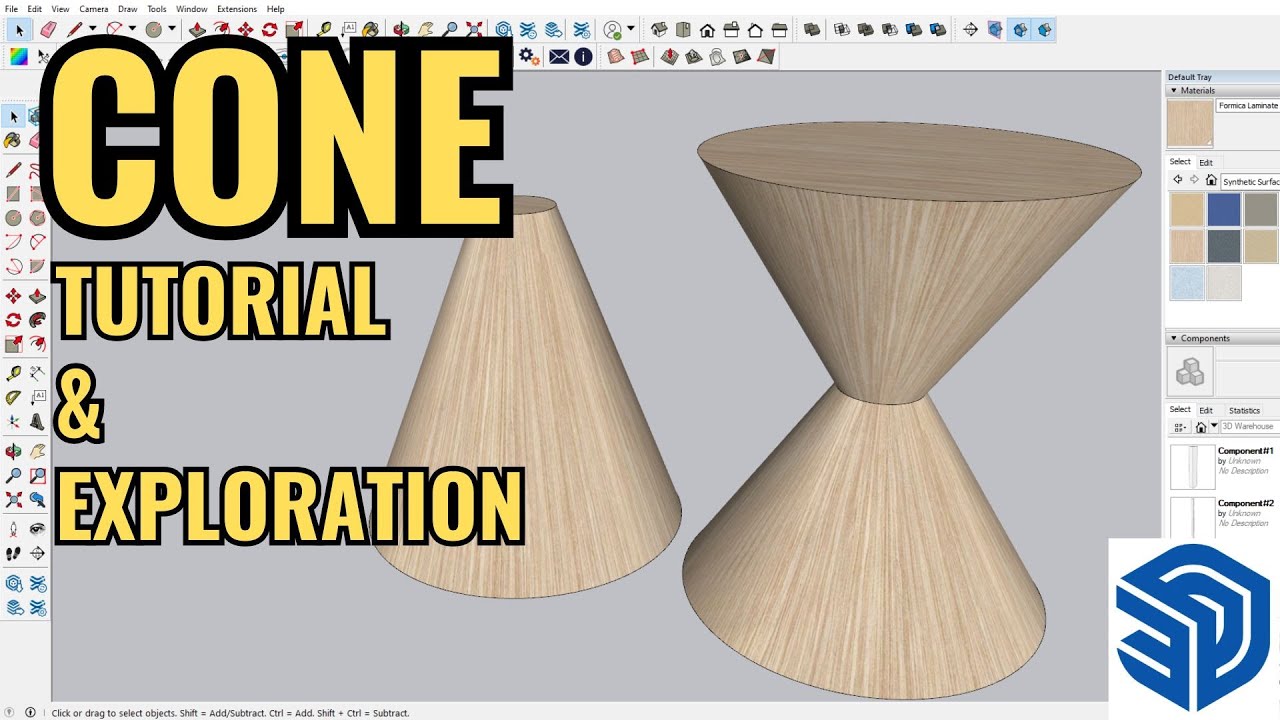Pick the Line pencil tool in top toolbar

pos(73,29)
